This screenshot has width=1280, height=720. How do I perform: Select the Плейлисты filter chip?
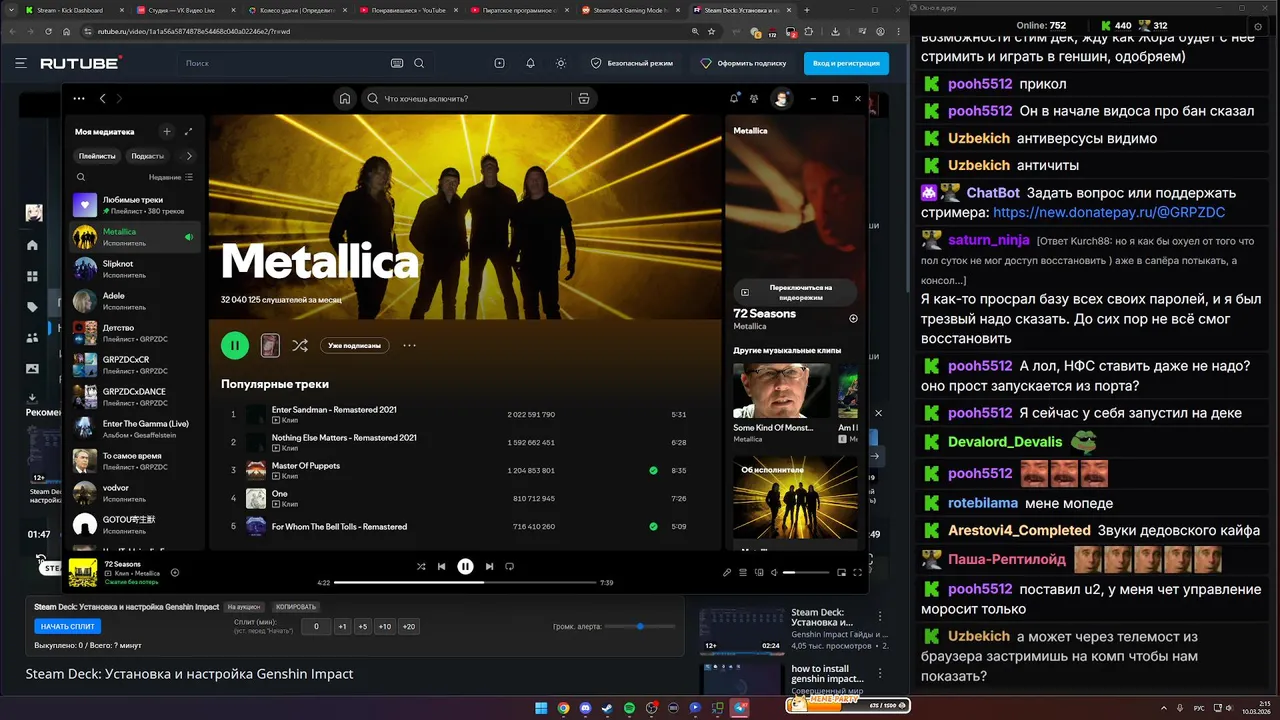tap(97, 156)
